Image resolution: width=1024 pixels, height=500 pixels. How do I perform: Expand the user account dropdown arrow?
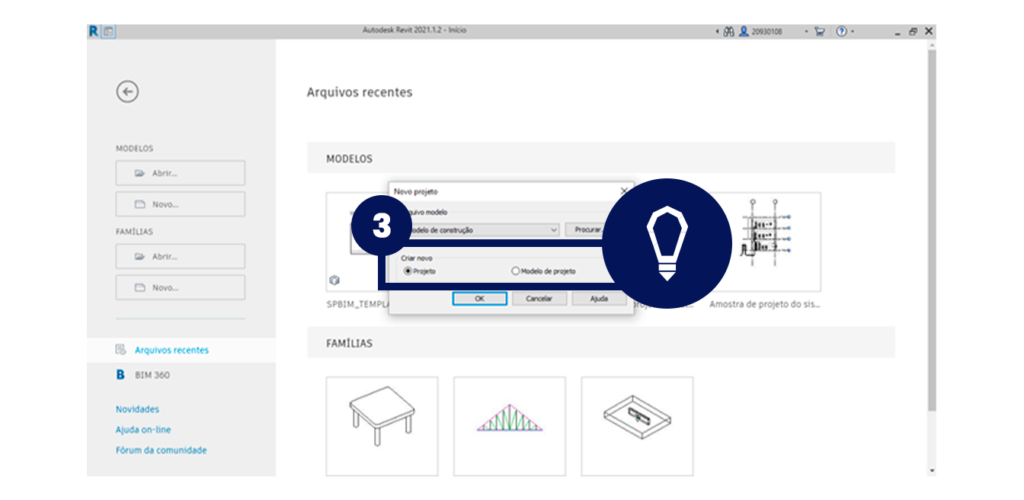(x=807, y=31)
